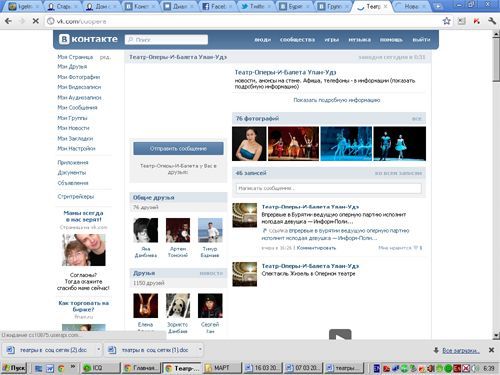The height and width of the screenshot is (375, 500).
Task: Click the write message field on wall
Action: coord(328,188)
